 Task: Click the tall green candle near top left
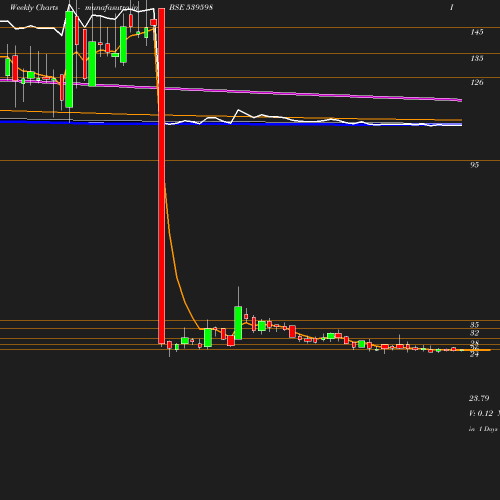pos(69,59)
